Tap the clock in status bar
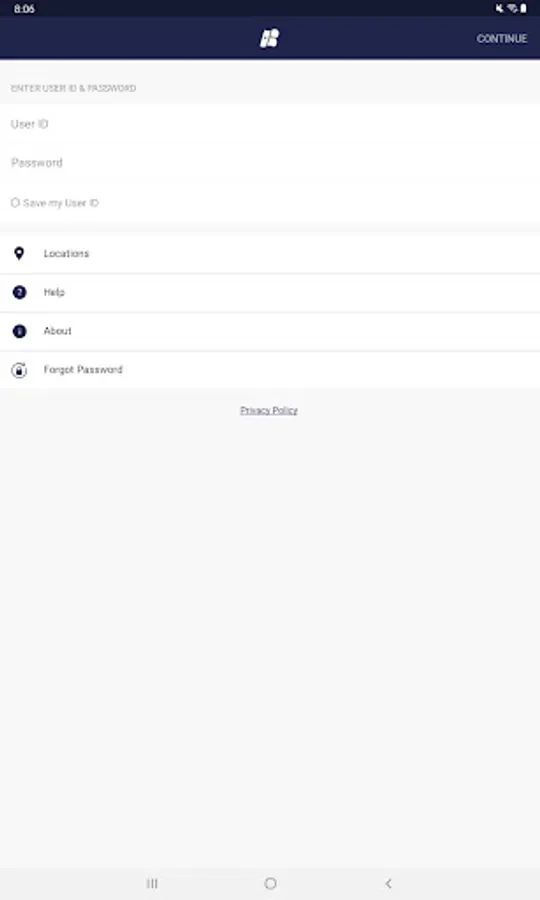The height and width of the screenshot is (900, 540). [x=24, y=9]
